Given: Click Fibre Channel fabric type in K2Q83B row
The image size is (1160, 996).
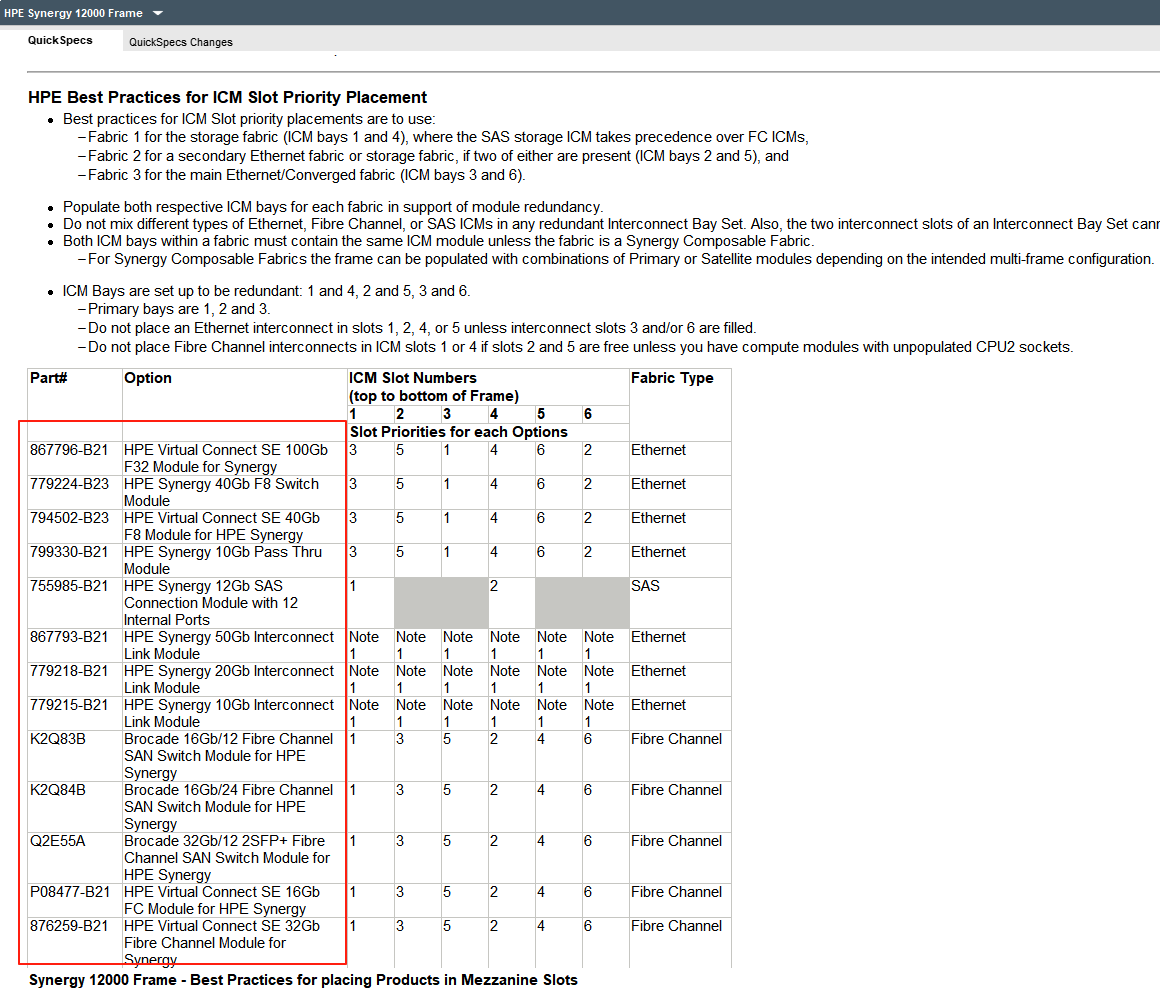Looking at the screenshot, I should (676, 739).
